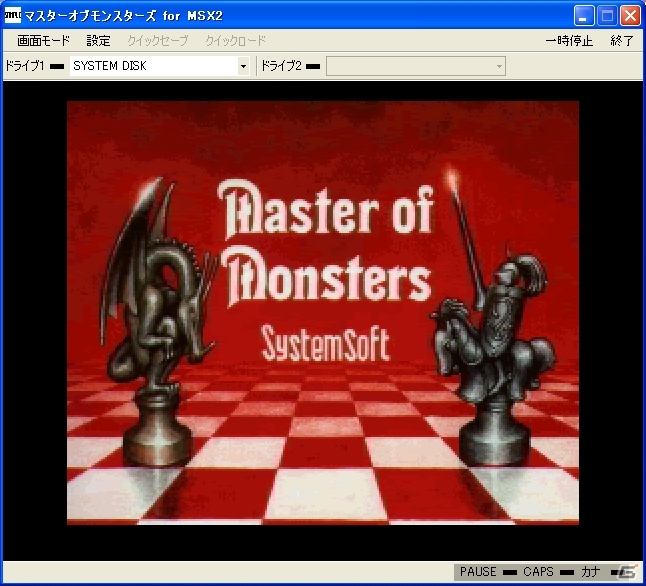Expand the ドライブ1 SYSTEM DISK dropdown arrow
Screen dimensions: 646x586
(x=243, y=66)
